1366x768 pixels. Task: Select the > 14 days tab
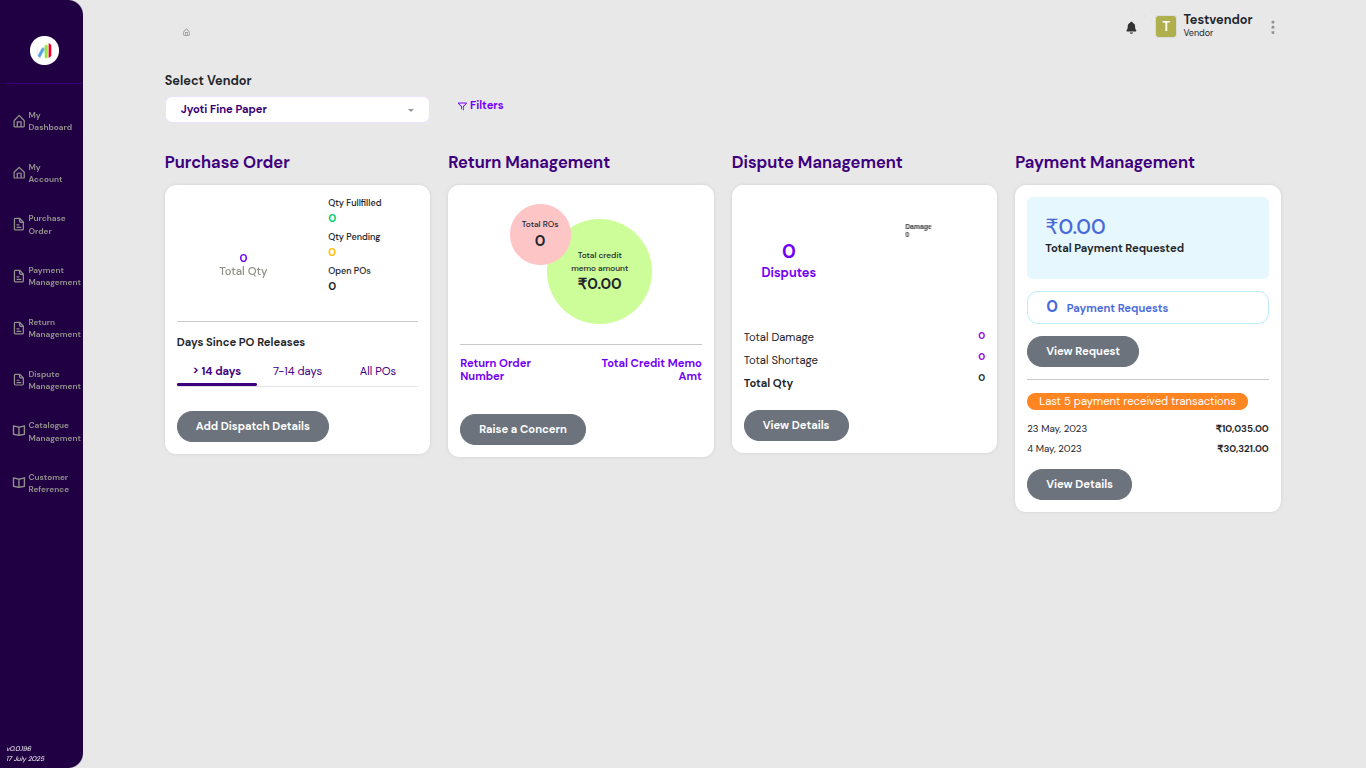217,371
